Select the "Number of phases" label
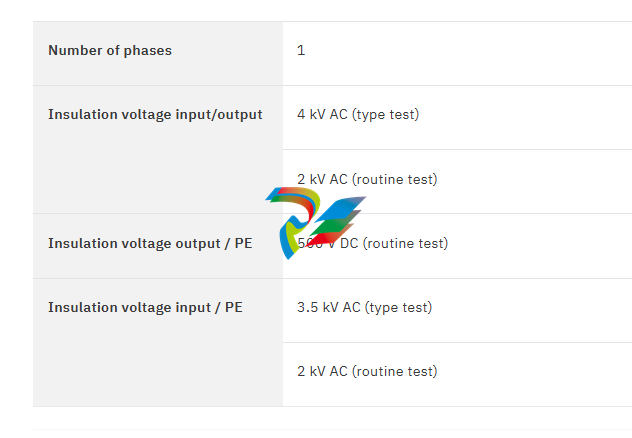 click(110, 51)
